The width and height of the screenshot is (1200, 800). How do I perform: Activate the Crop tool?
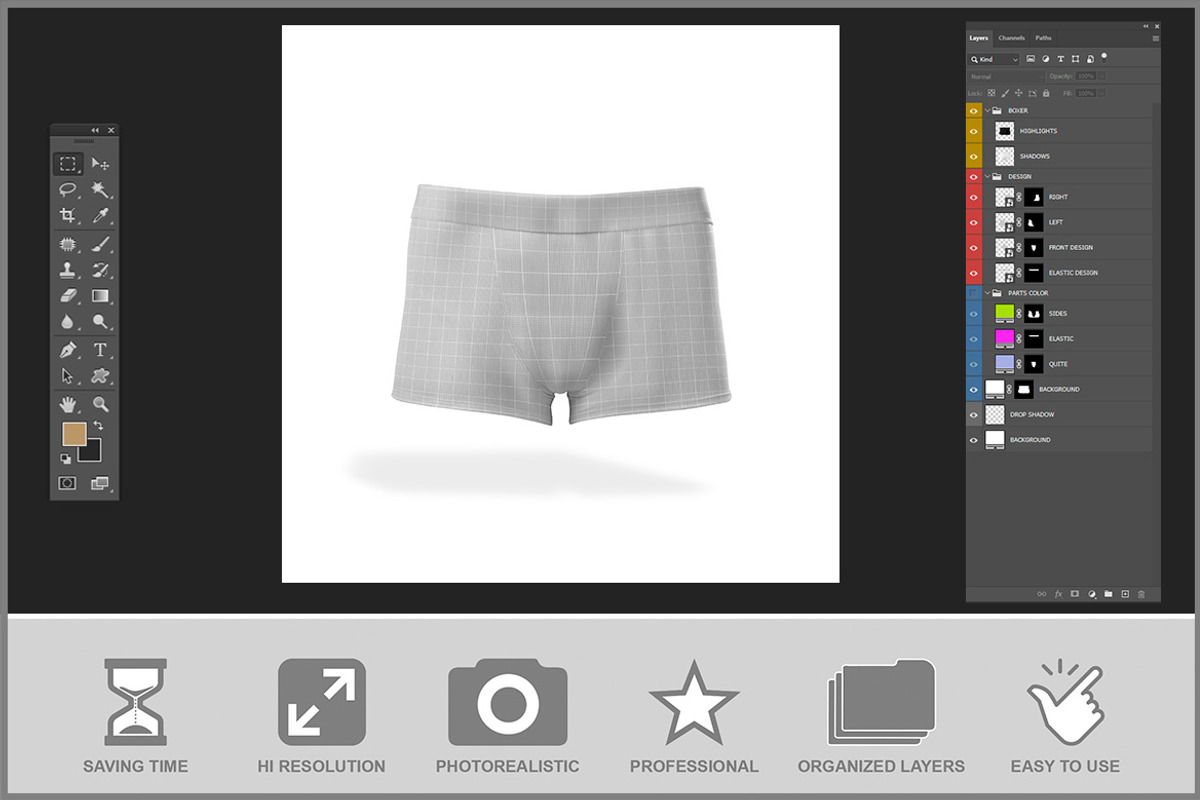click(68, 215)
